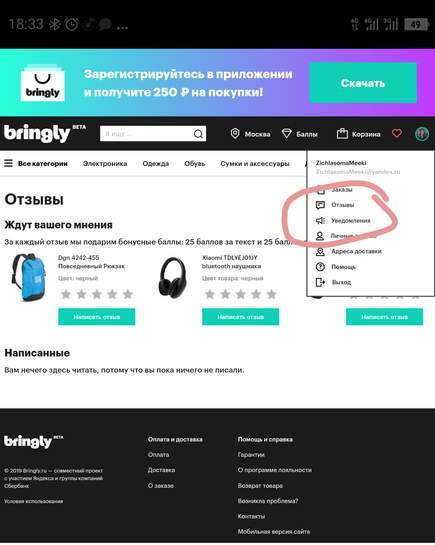Open Помощь from the profile menu
This screenshot has width=435, height=545.
pyautogui.click(x=343, y=267)
